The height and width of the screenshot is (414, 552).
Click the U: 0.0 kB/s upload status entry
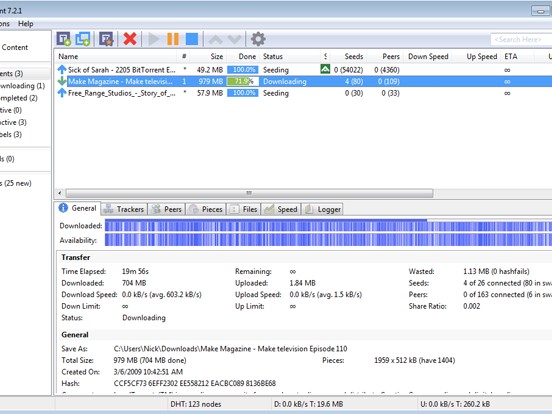[455, 404]
